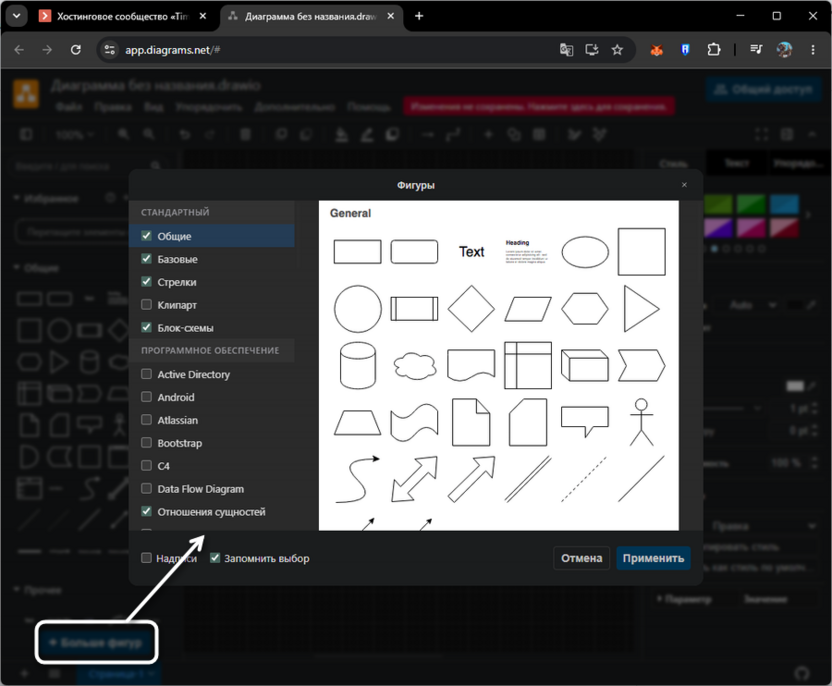
Task: Open the Помощь menu in draw.io
Action: click(369, 107)
